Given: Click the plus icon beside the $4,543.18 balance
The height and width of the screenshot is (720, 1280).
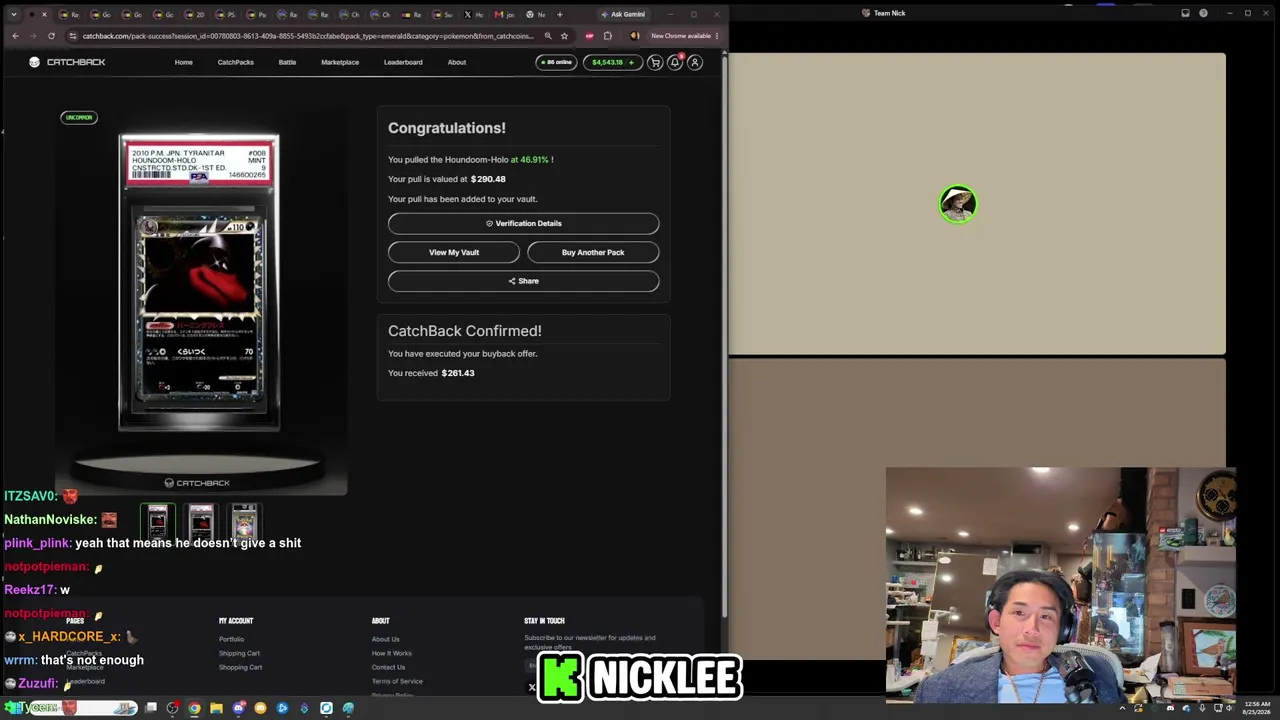Looking at the screenshot, I should (x=631, y=62).
